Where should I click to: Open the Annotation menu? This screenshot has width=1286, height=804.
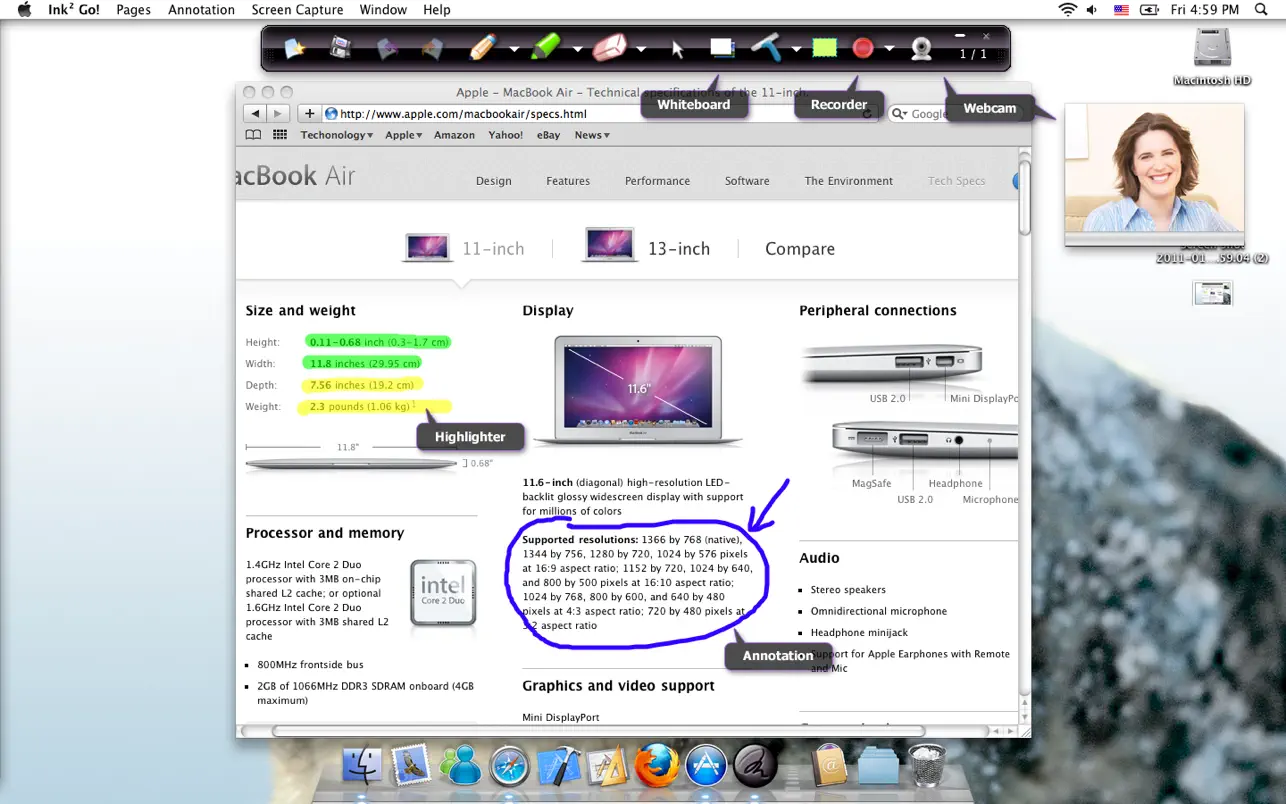point(201,10)
